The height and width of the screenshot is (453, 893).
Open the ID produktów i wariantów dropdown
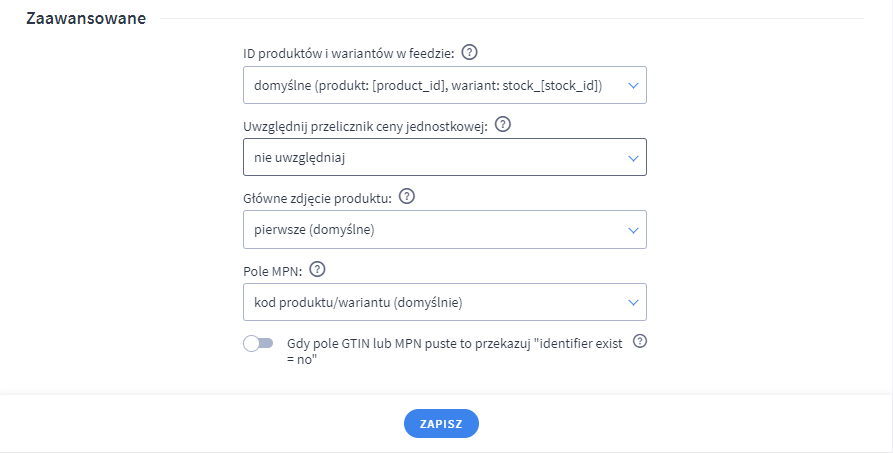tap(430, 86)
